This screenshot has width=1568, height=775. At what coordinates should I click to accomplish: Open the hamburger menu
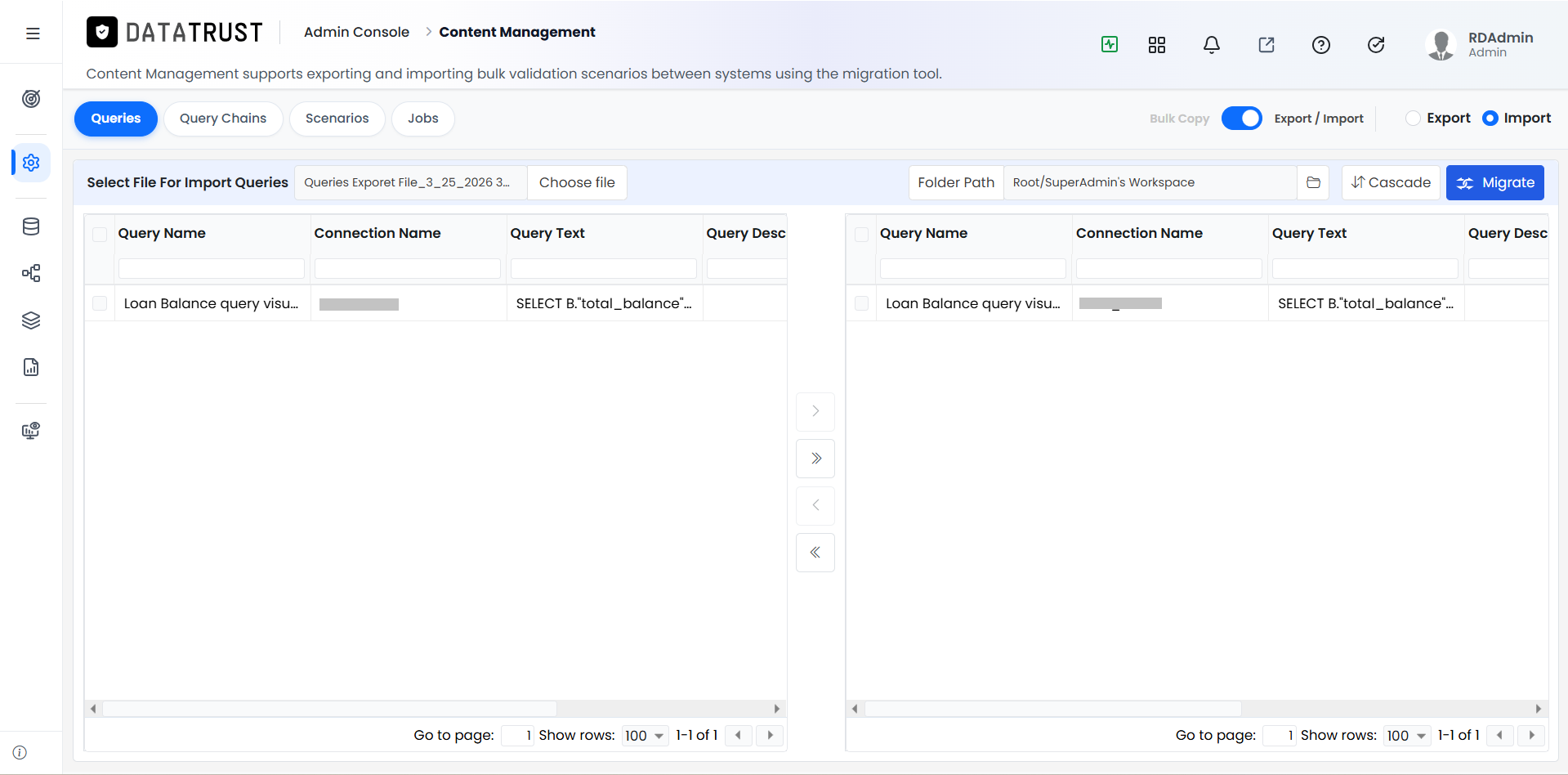(33, 34)
